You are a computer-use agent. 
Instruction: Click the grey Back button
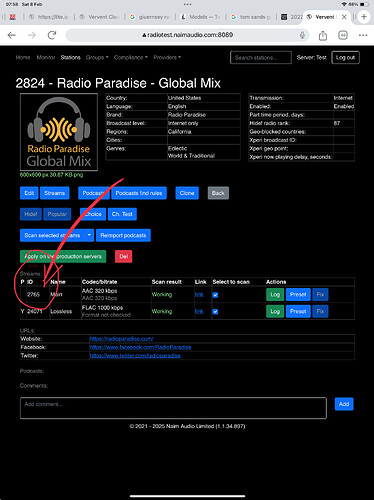pyautogui.click(x=218, y=193)
